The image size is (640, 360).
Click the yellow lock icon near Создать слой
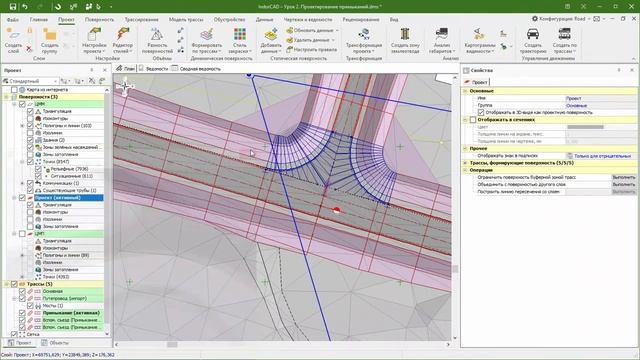coord(29,31)
